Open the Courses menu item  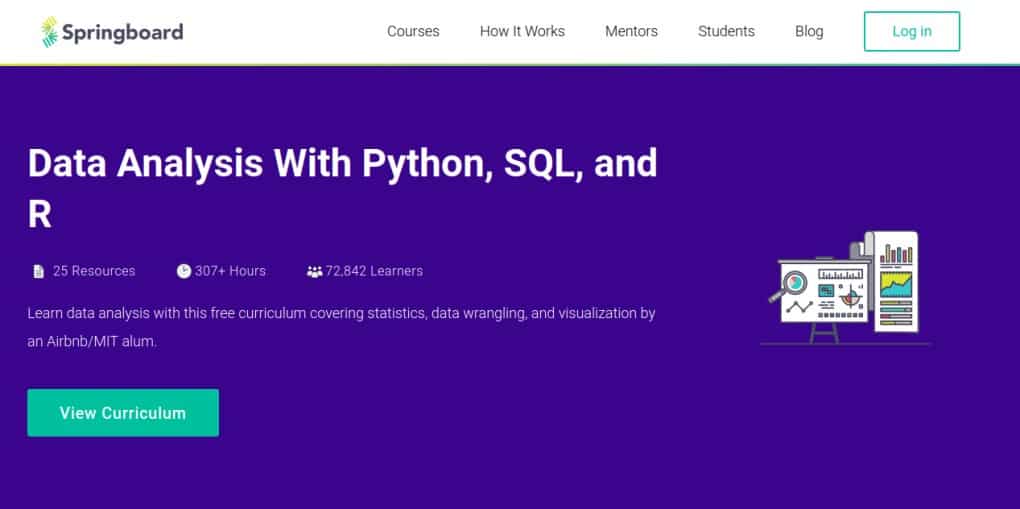point(413,31)
